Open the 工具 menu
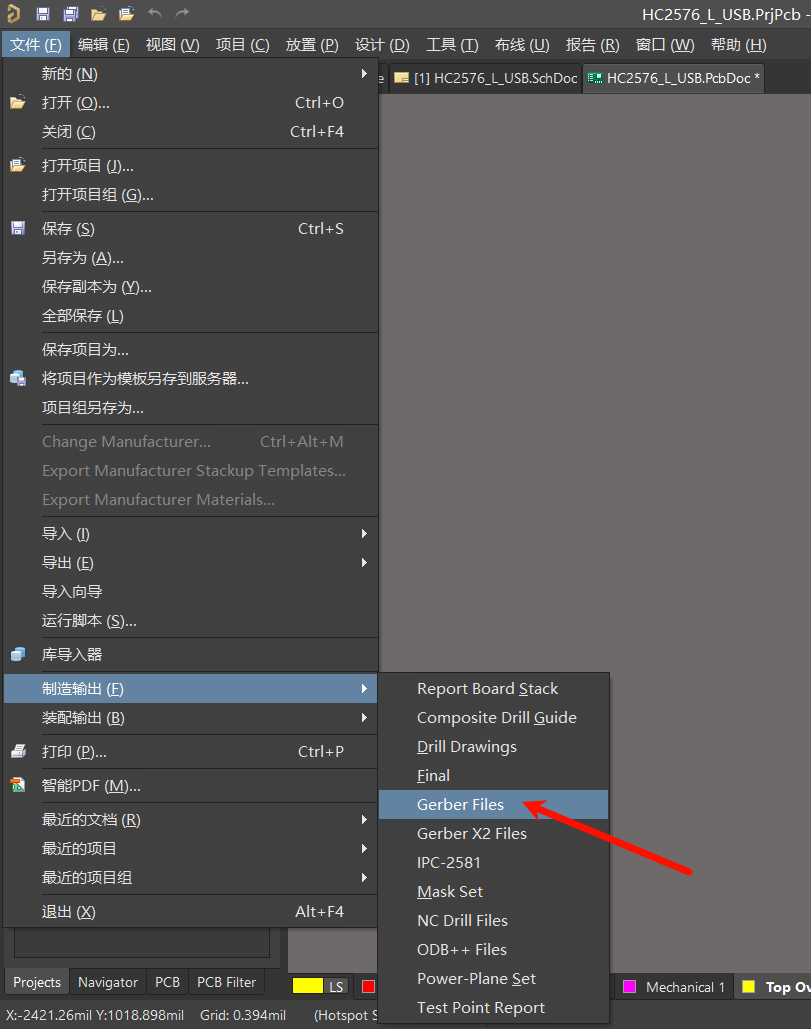The width and height of the screenshot is (811, 1029). click(x=452, y=44)
